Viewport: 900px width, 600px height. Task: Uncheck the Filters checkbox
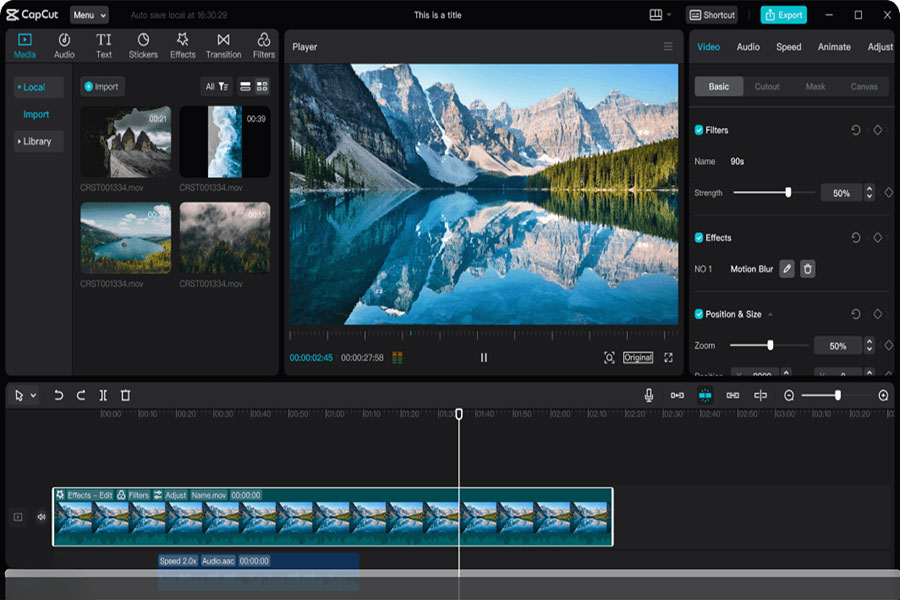[x=699, y=130]
